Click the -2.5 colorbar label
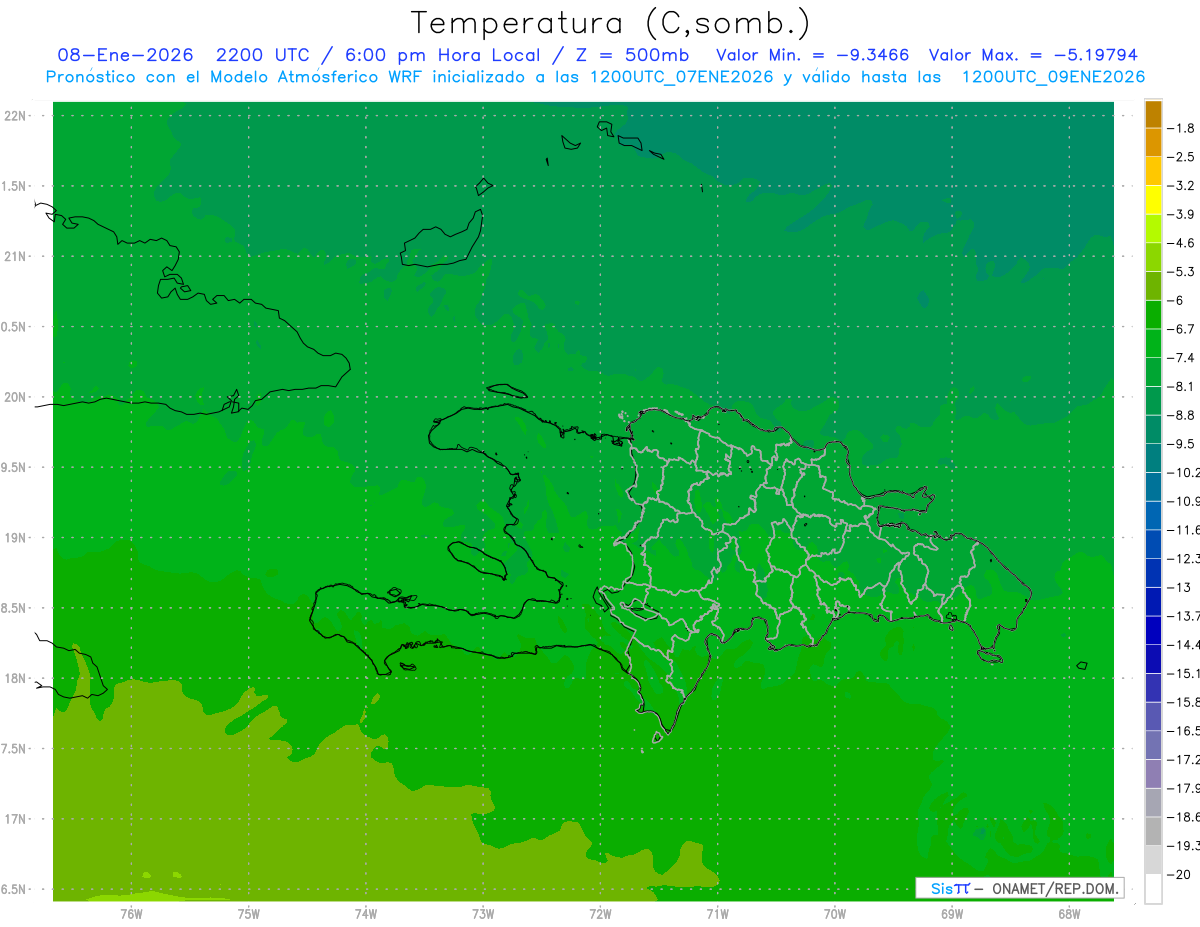1200x927 pixels. pyautogui.click(x=1181, y=157)
